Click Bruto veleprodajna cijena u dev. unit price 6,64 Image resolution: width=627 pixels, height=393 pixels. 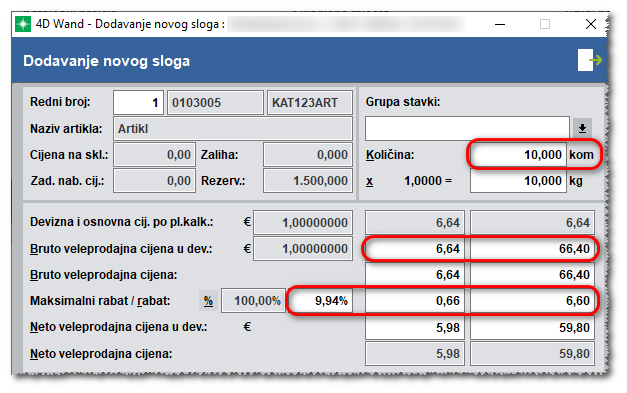pos(415,249)
